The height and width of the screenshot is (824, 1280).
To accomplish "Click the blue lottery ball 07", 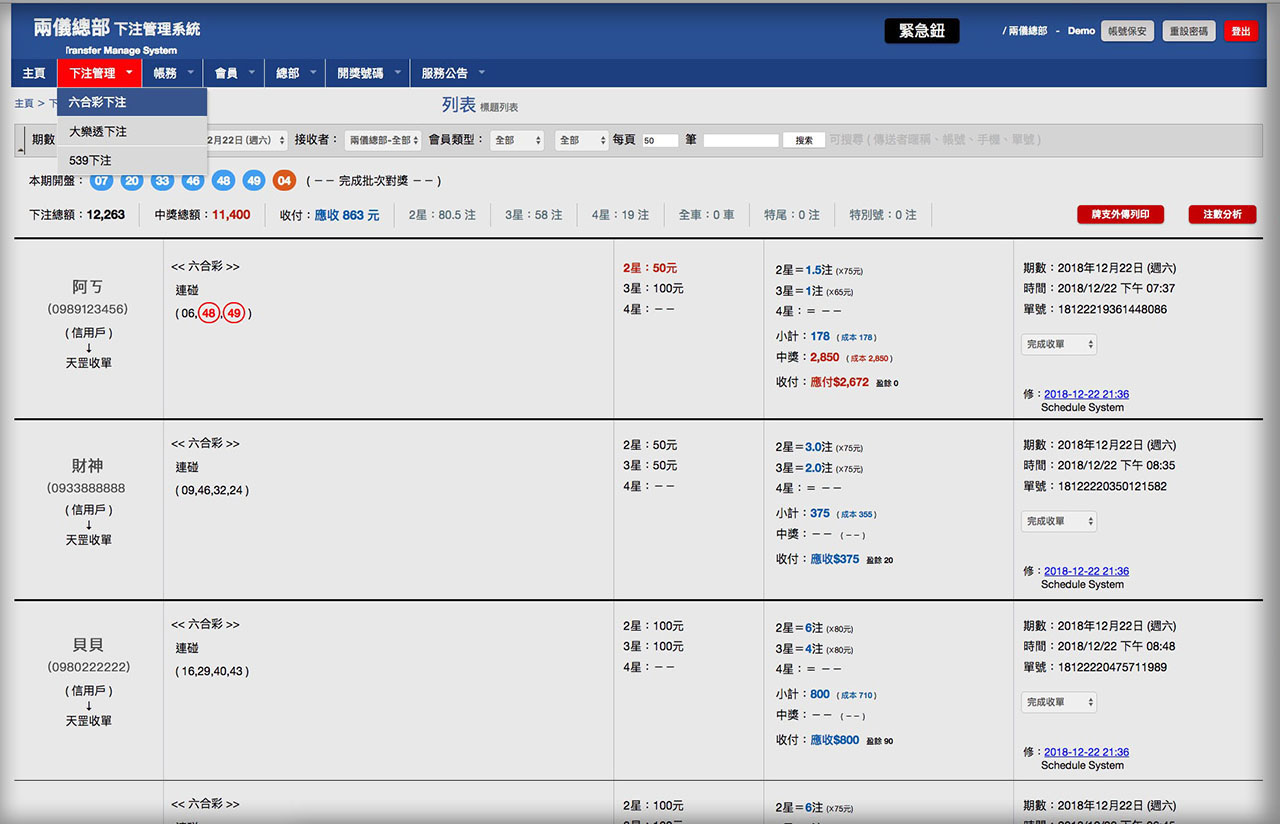I will [101, 181].
